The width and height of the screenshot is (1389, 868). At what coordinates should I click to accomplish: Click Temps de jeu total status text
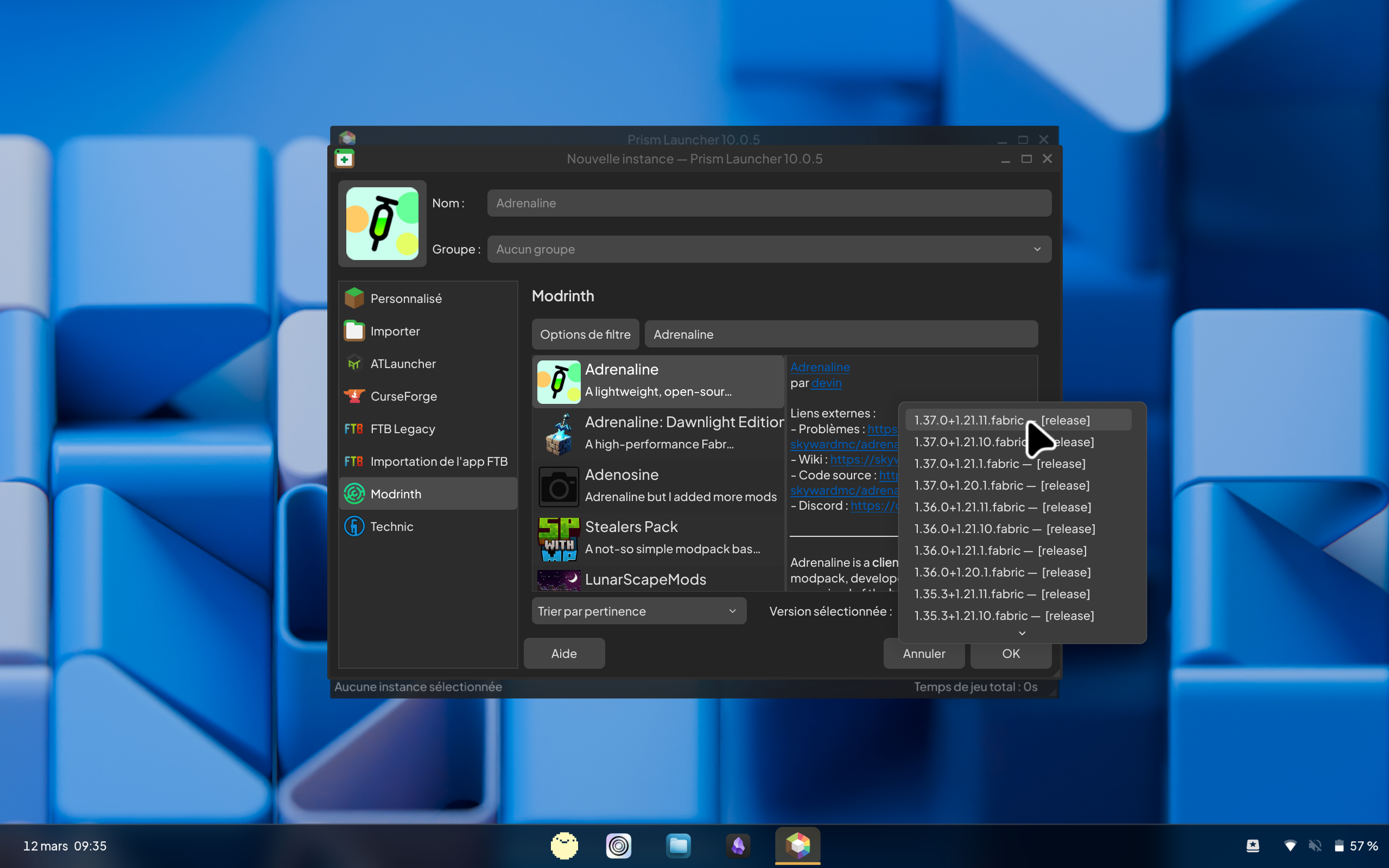[975, 687]
